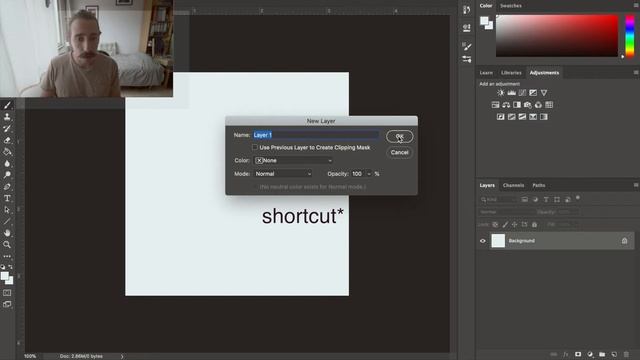This screenshot has width=640, height=360.
Task: Create new fill or adjustment layer
Action: coord(590,354)
